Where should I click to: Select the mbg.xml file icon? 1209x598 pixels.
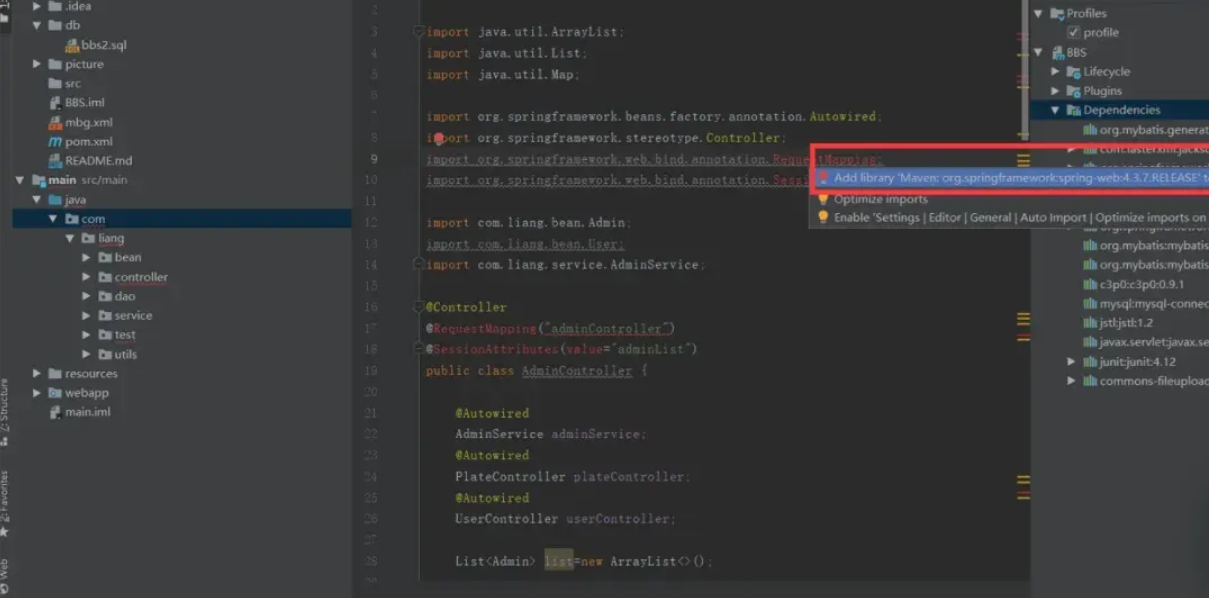(x=56, y=123)
